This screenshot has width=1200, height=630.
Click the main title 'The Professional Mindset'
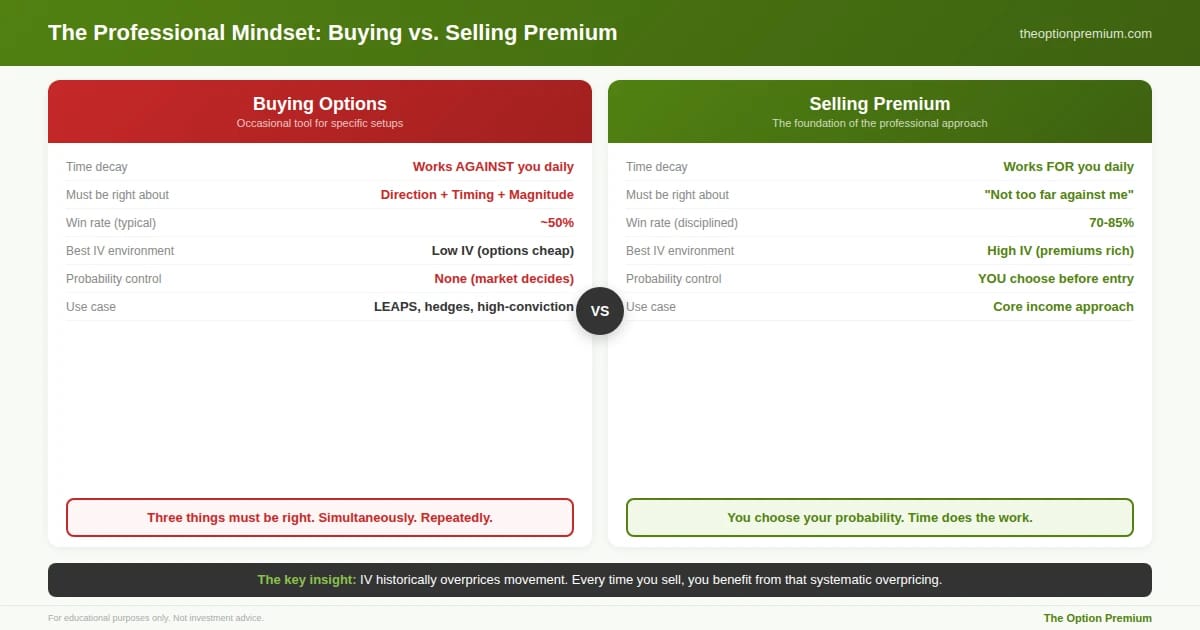332,33
